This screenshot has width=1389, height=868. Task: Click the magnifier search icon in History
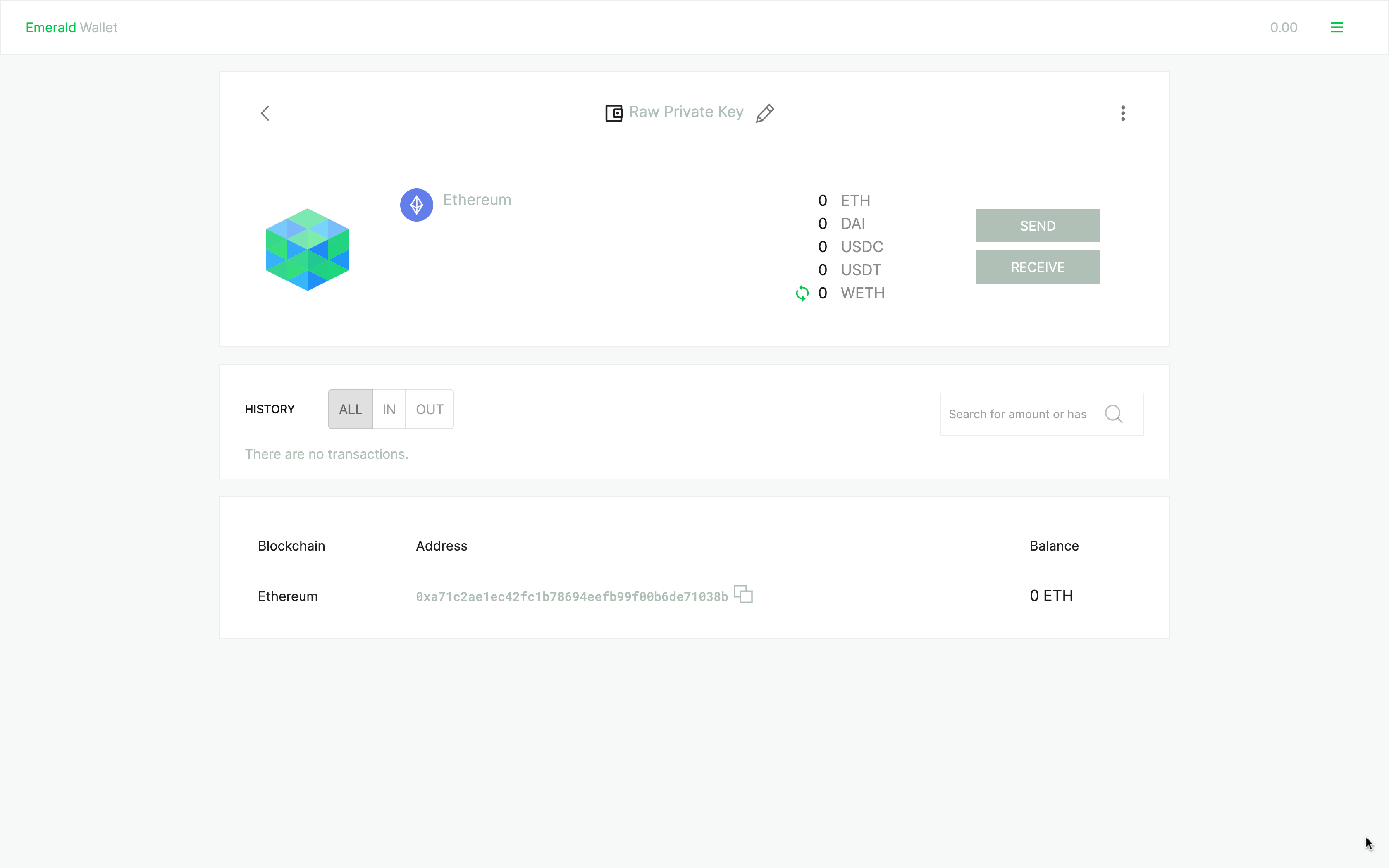click(x=1114, y=414)
